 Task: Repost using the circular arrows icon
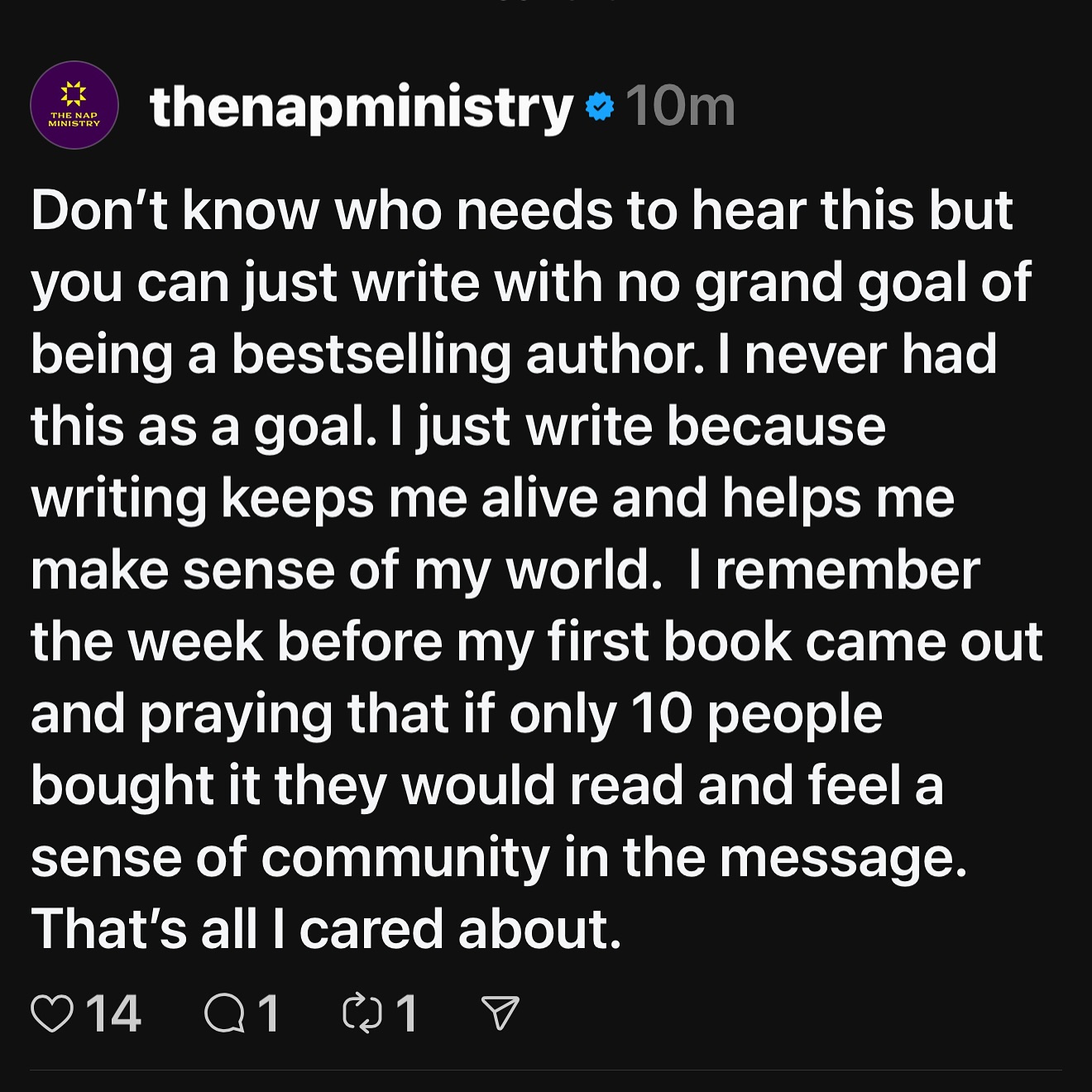[362, 1013]
